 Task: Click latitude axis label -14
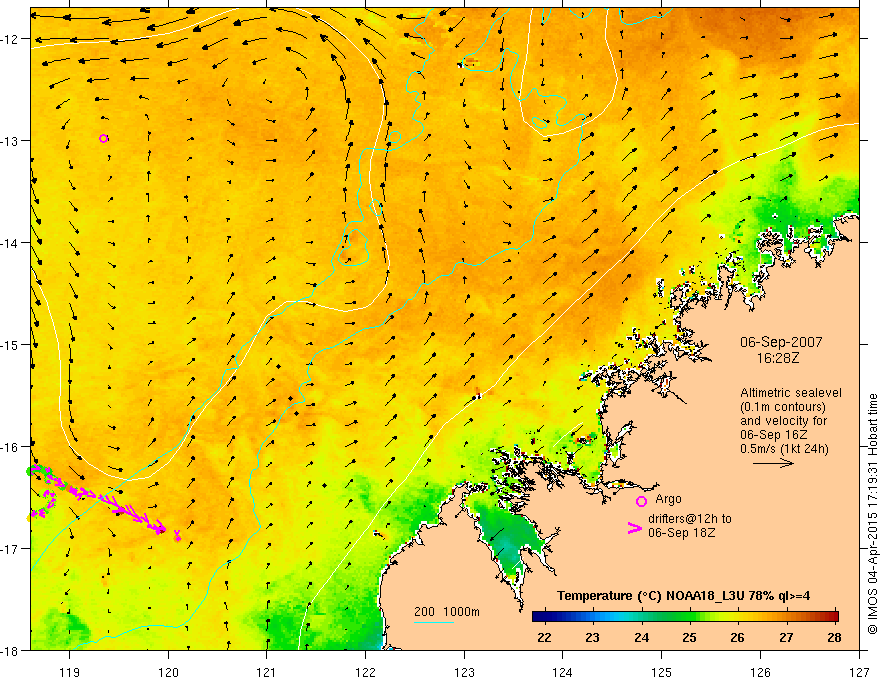[11, 243]
